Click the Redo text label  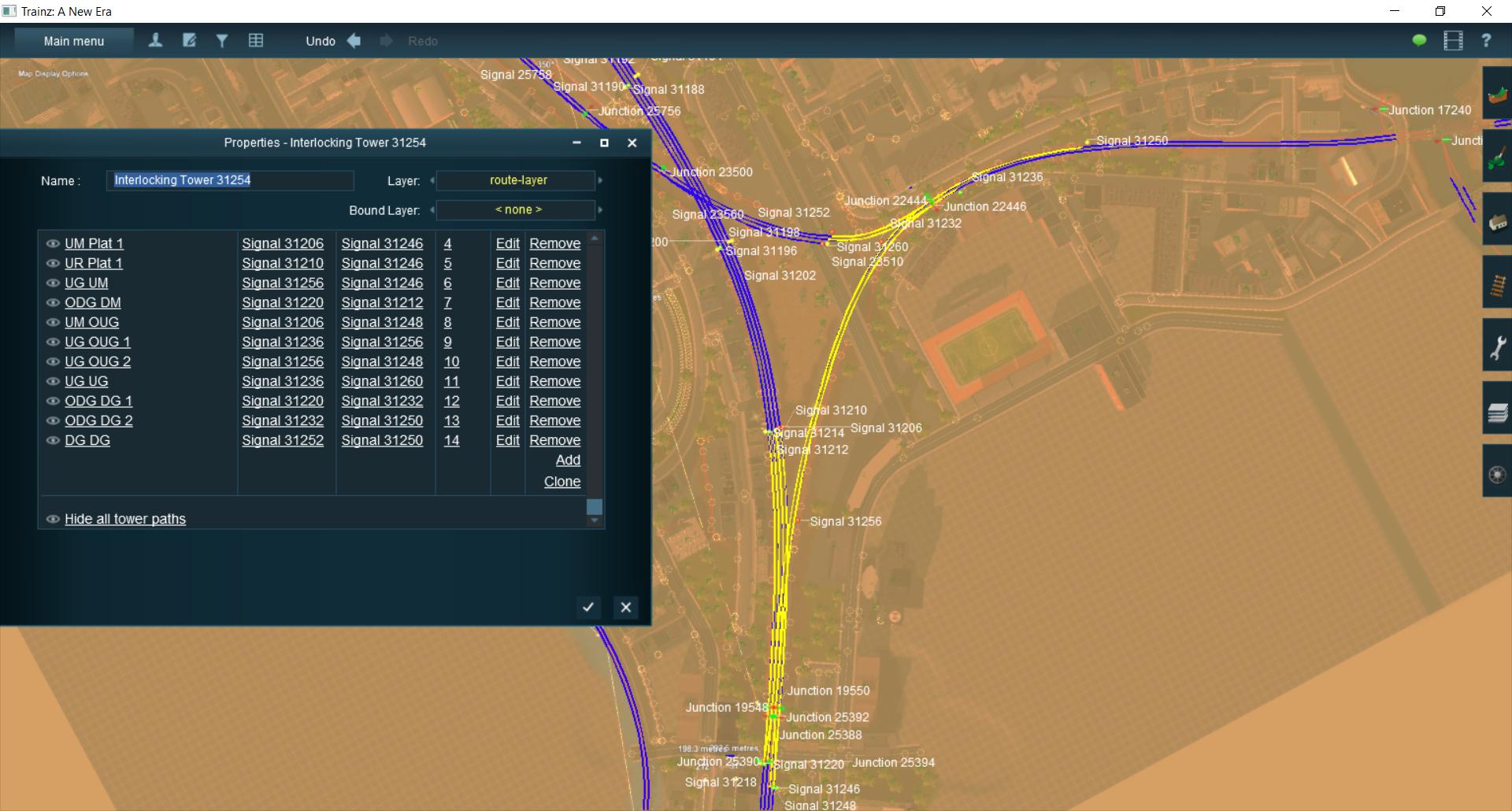click(x=423, y=41)
